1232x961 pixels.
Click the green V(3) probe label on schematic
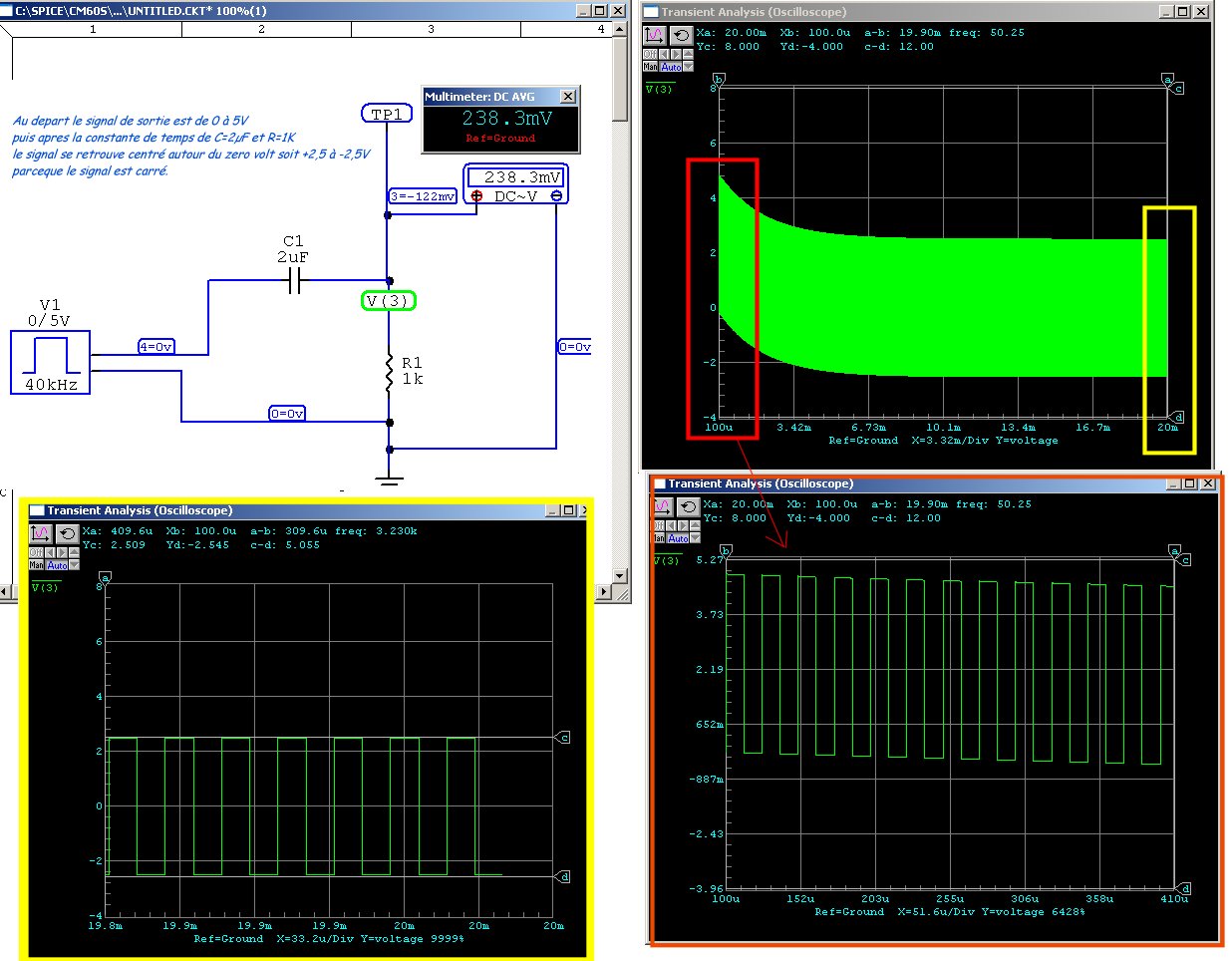pos(387,300)
